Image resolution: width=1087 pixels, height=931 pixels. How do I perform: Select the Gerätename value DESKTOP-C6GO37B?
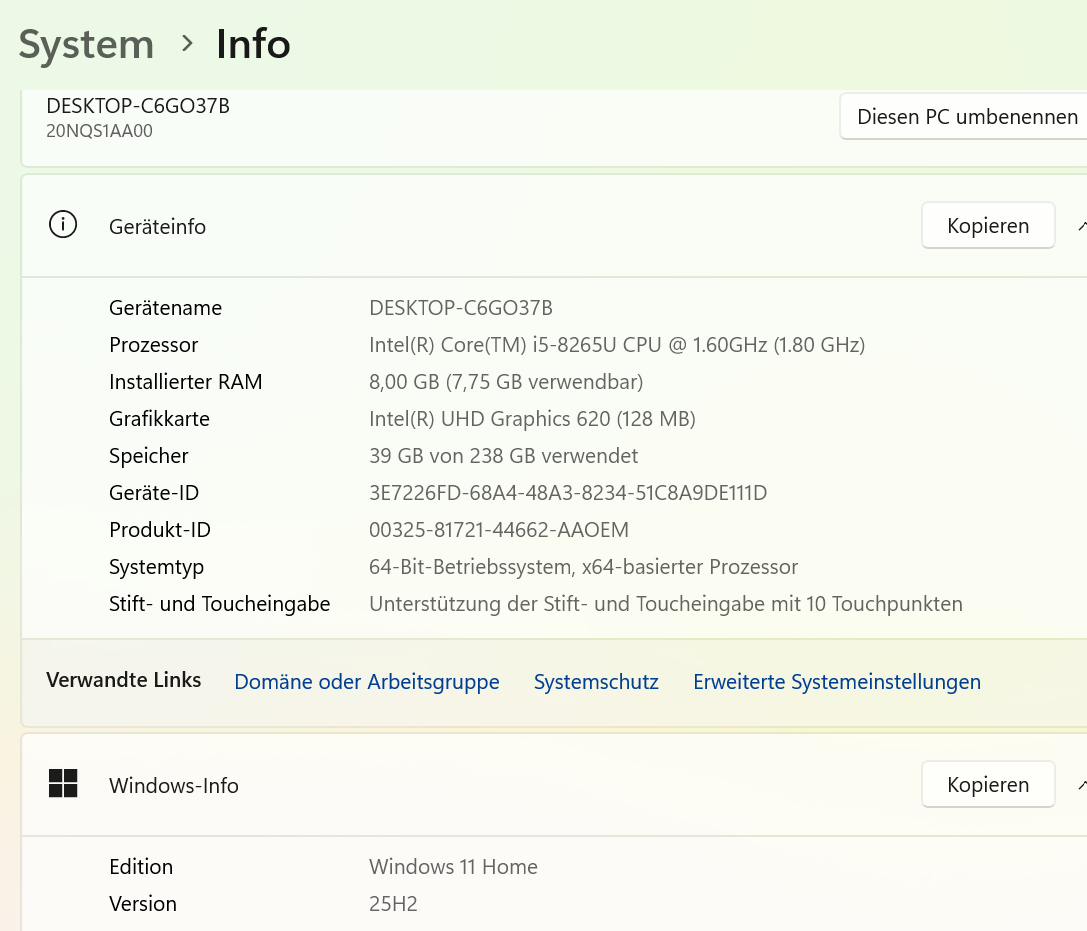click(461, 308)
